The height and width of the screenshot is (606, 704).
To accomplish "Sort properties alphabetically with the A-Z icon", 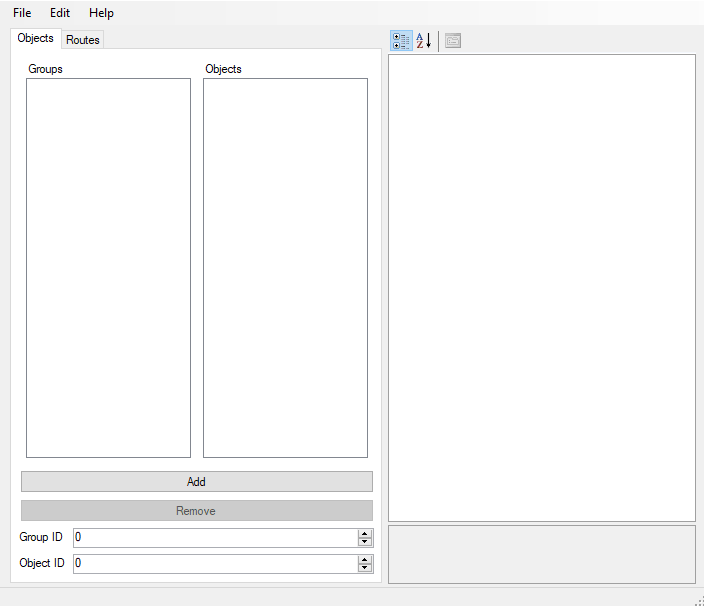I will click(424, 41).
